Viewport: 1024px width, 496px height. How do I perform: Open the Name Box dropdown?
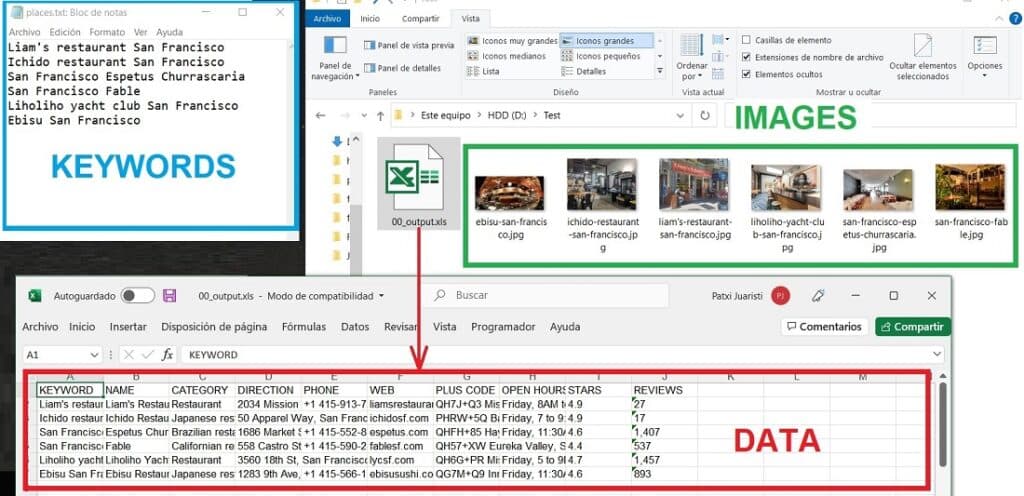tap(94, 355)
